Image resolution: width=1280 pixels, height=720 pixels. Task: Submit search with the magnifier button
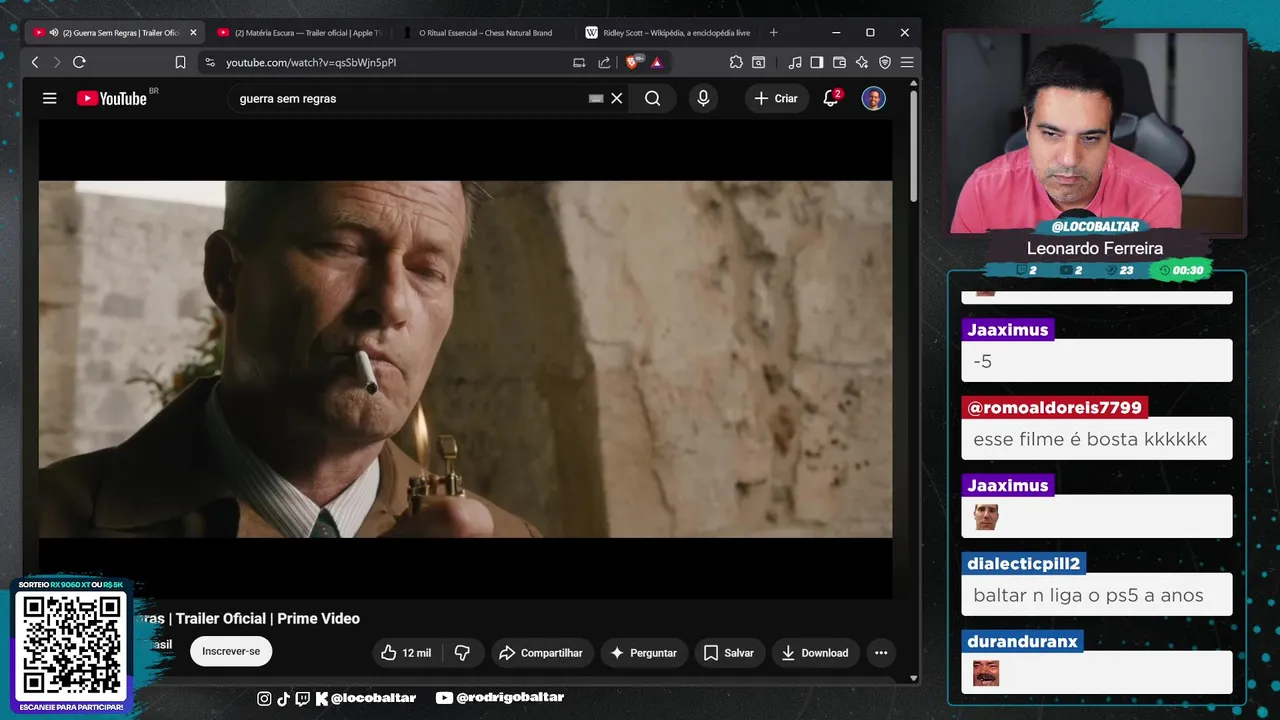(653, 98)
